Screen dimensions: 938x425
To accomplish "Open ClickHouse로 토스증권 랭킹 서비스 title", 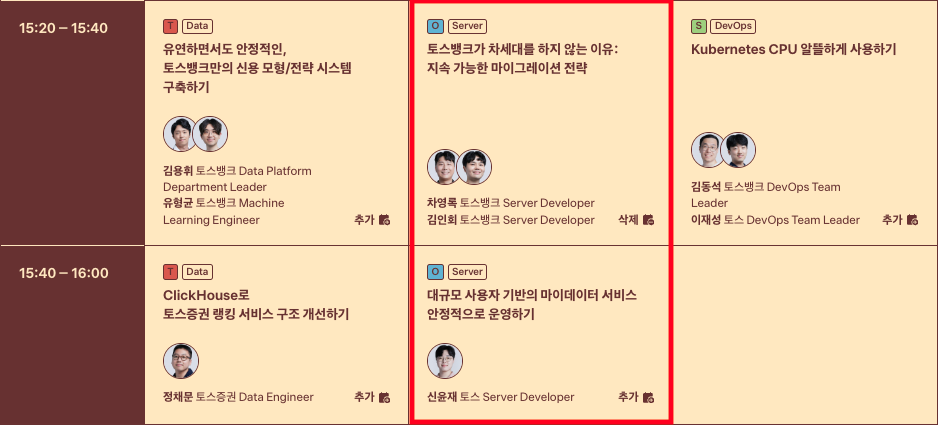I will click(x=256, y=305).
